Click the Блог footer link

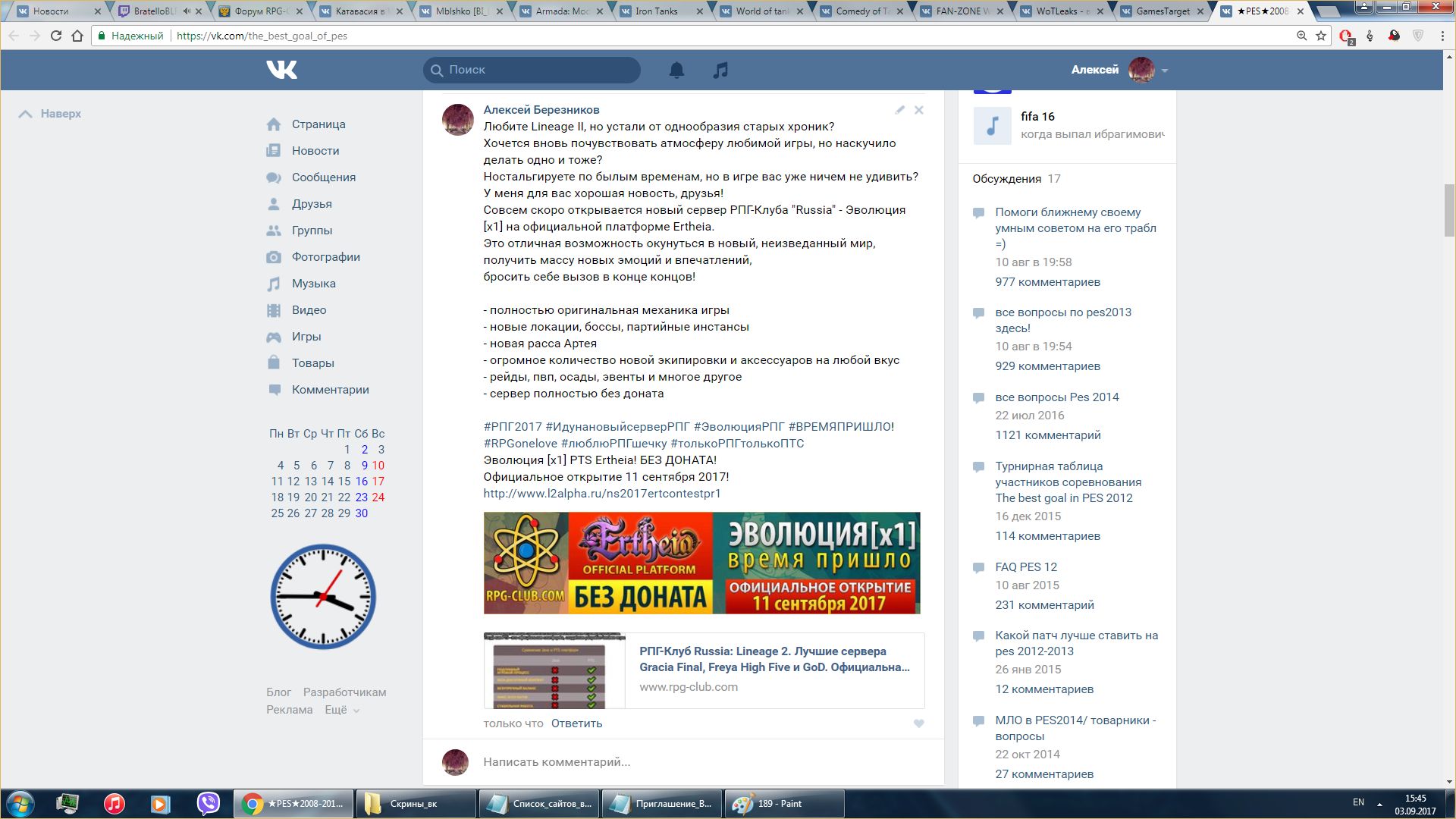(278, 692)
